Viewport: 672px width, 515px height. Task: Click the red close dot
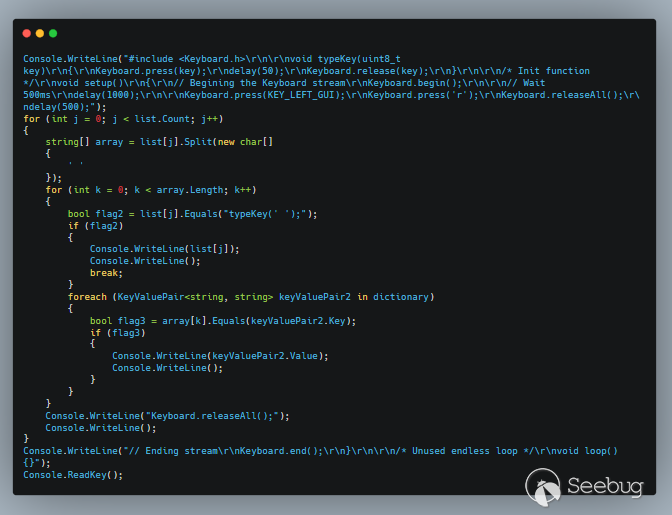(27, 33)
